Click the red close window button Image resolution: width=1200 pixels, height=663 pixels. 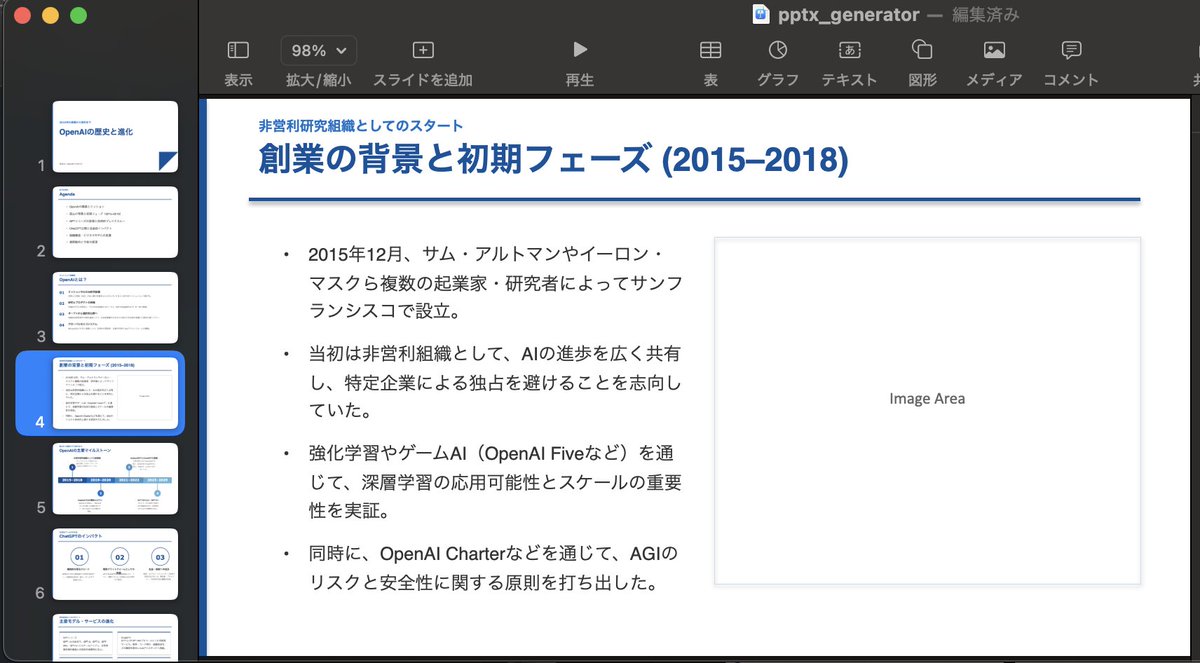(23, 15)
